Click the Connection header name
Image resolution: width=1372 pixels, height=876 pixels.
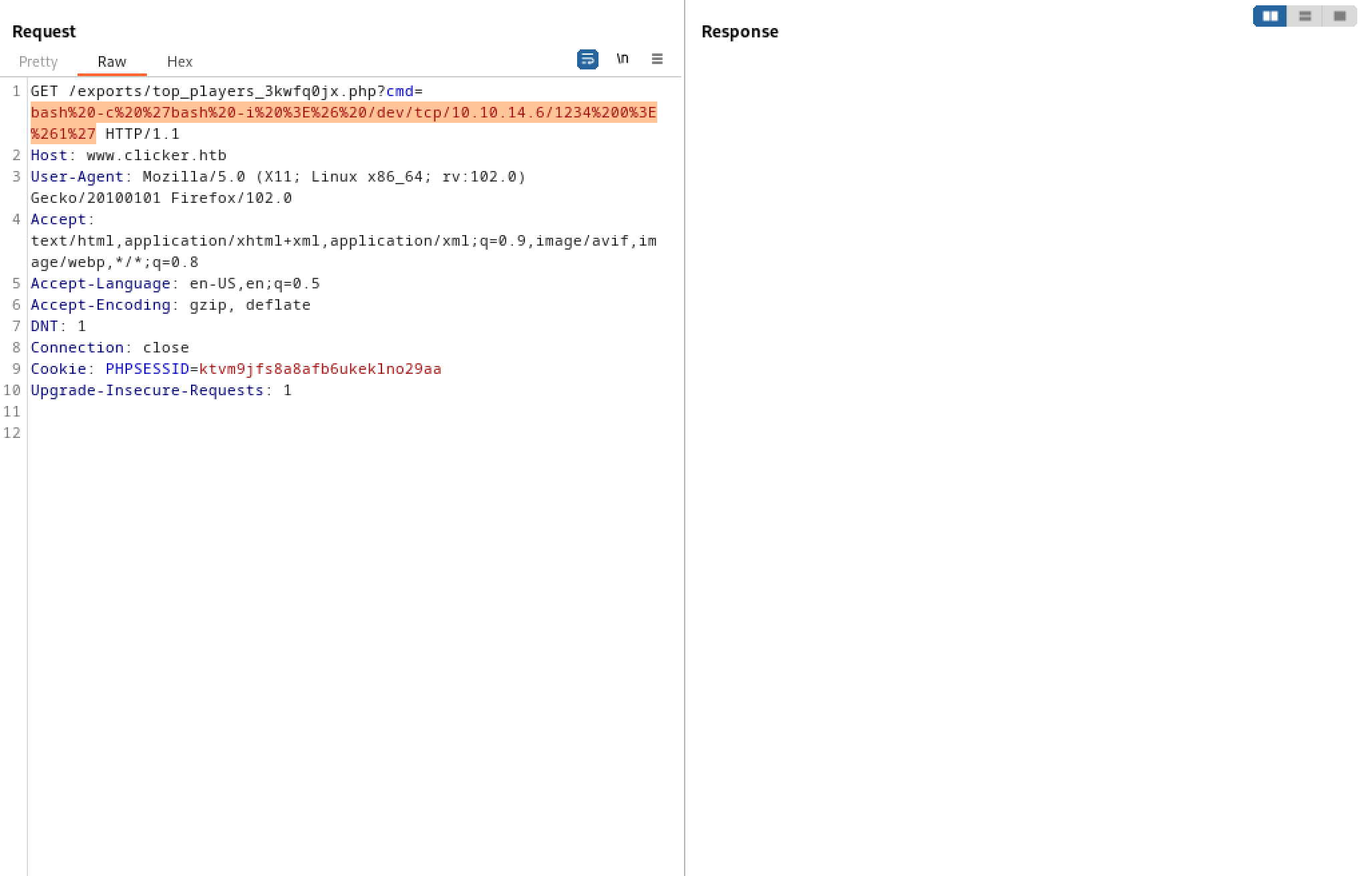(77, 347)
